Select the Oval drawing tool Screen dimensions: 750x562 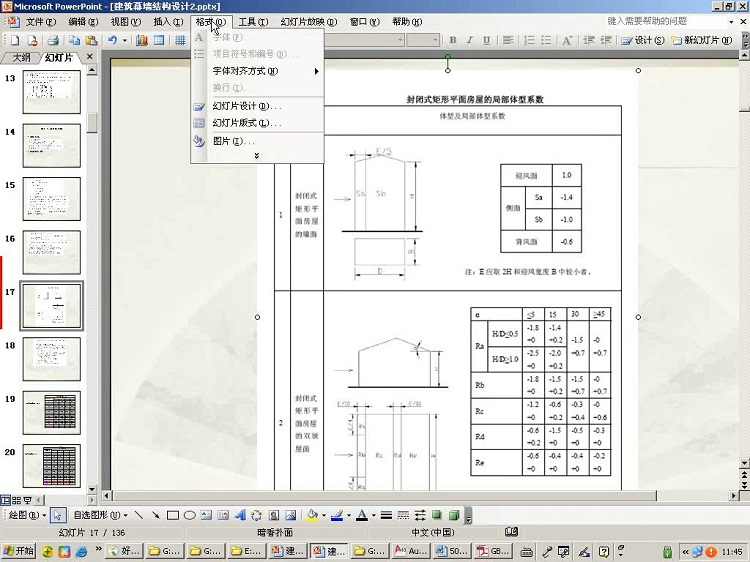coord(189,515)
